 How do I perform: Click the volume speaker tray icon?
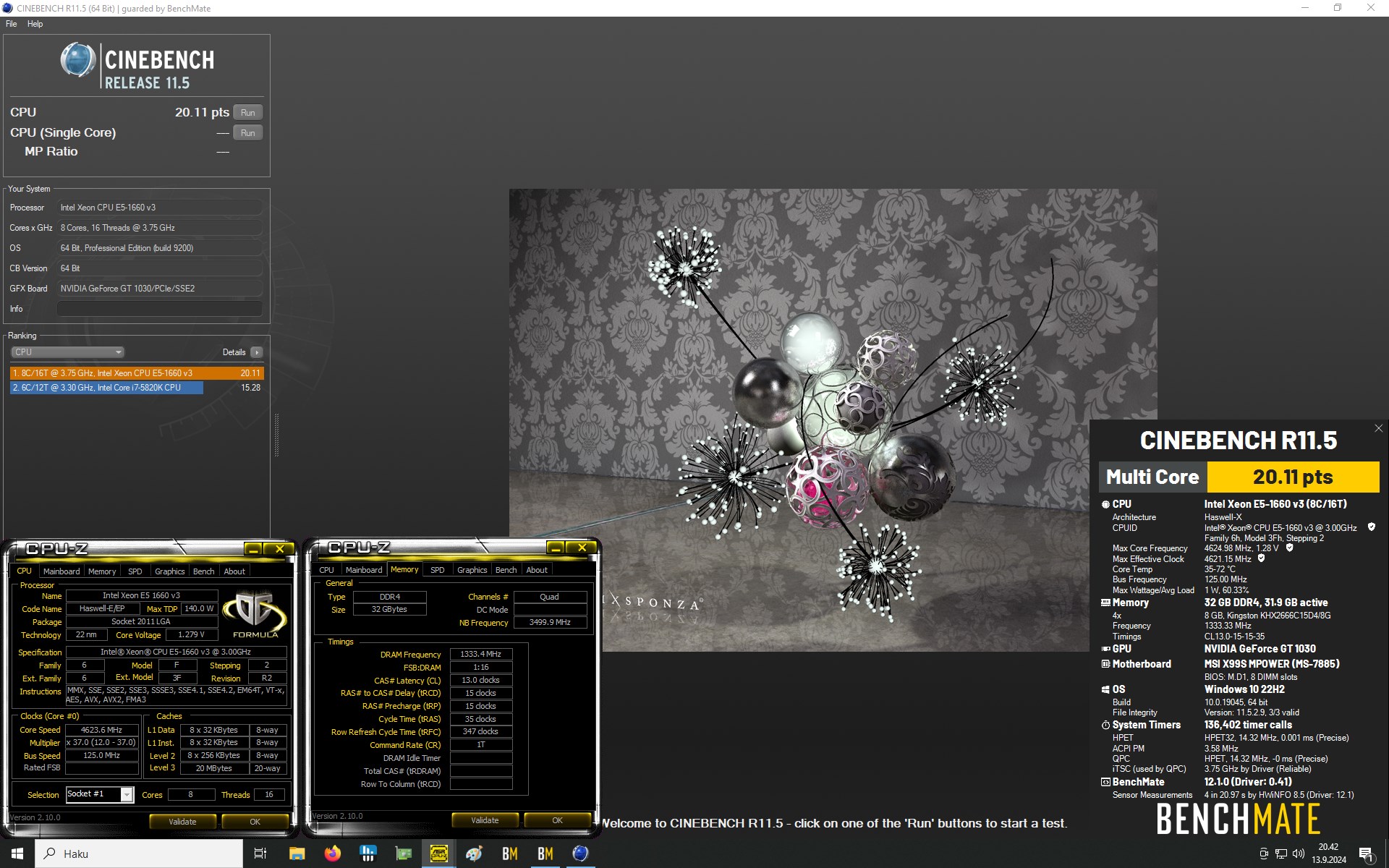coord(1299,854)
